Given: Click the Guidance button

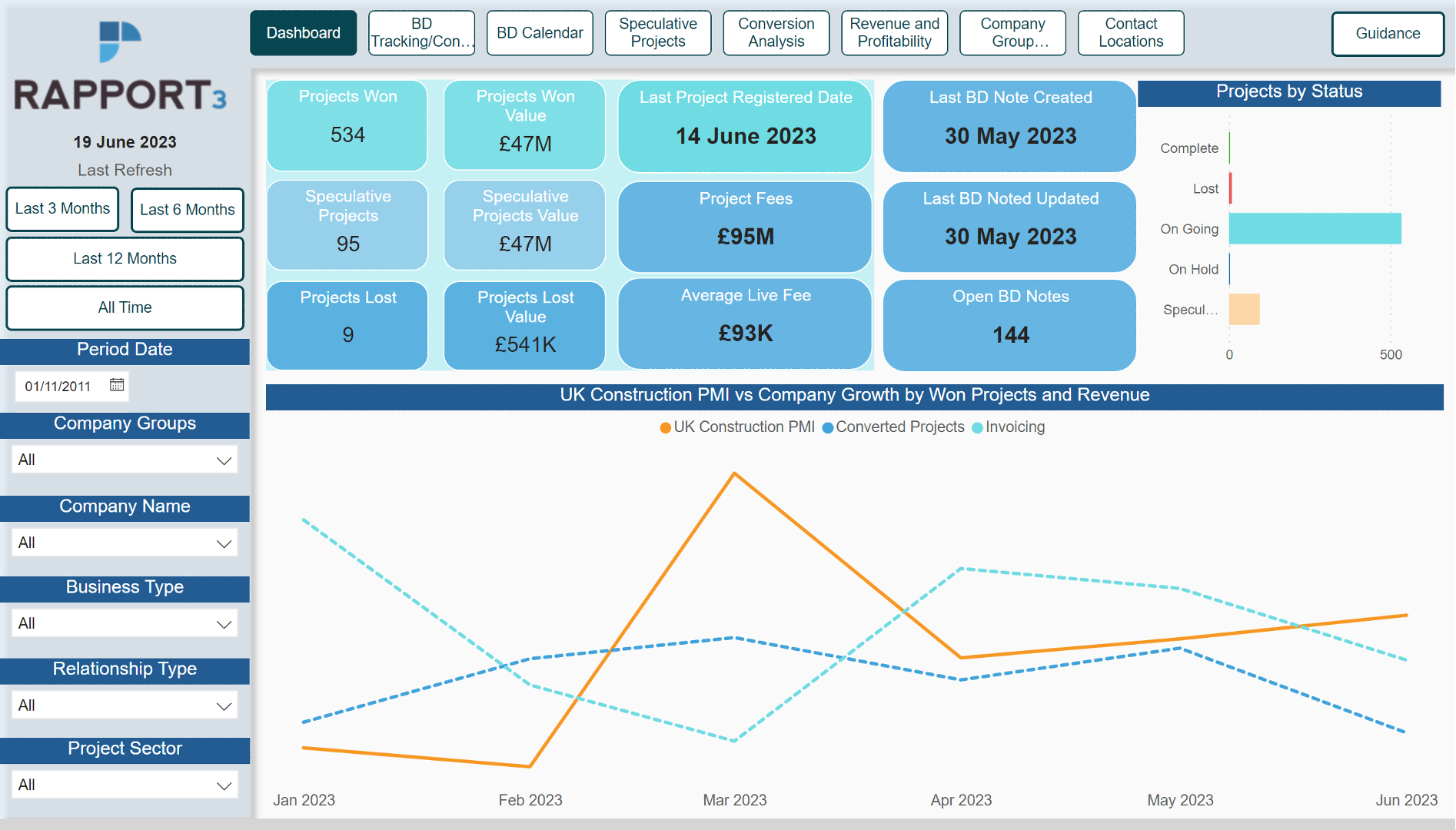Looking at the screenshot, I should [x=1388, y=34].
